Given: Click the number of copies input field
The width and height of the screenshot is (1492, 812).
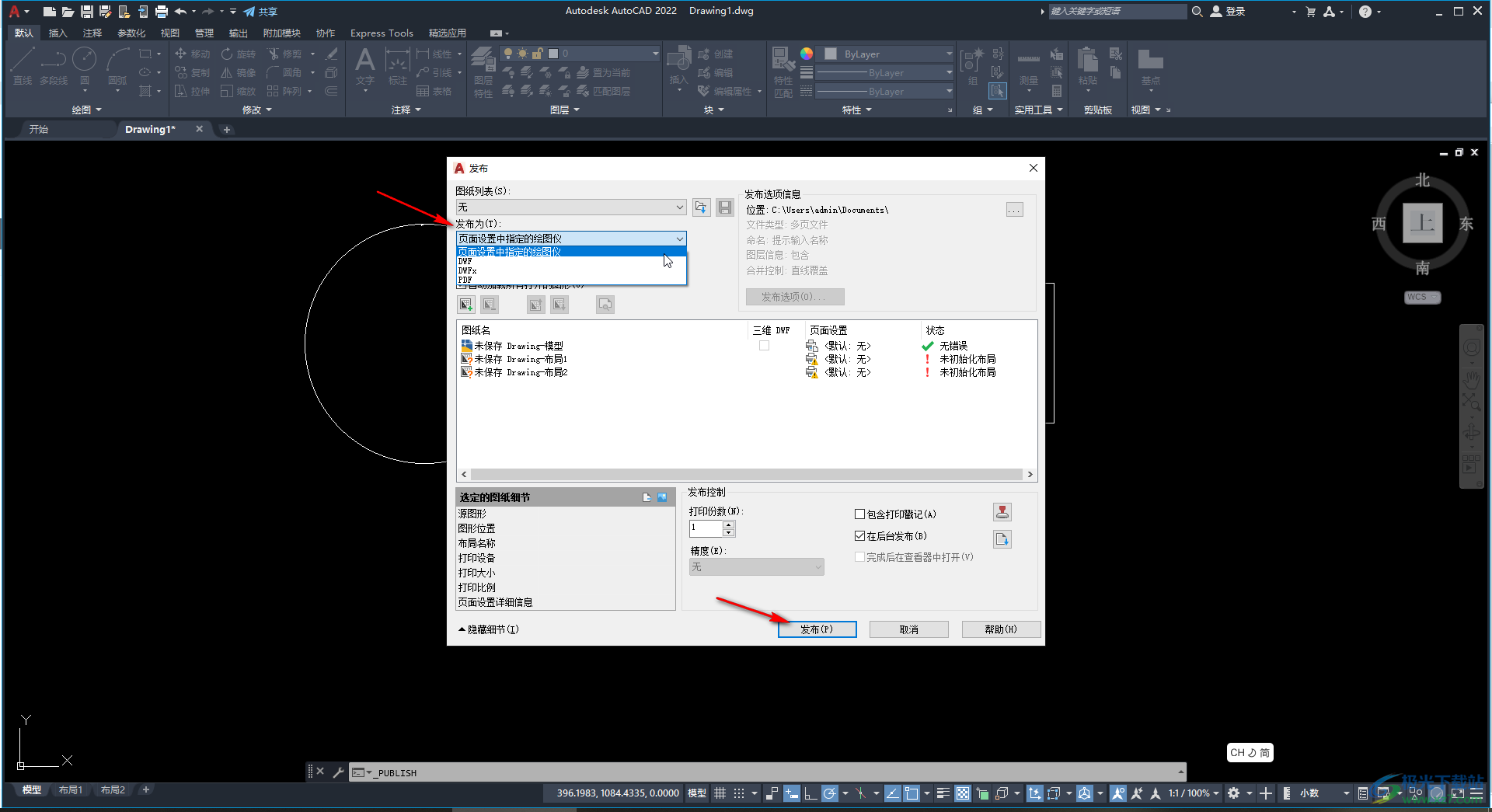Looking at the screenshot, I should 706,528.
